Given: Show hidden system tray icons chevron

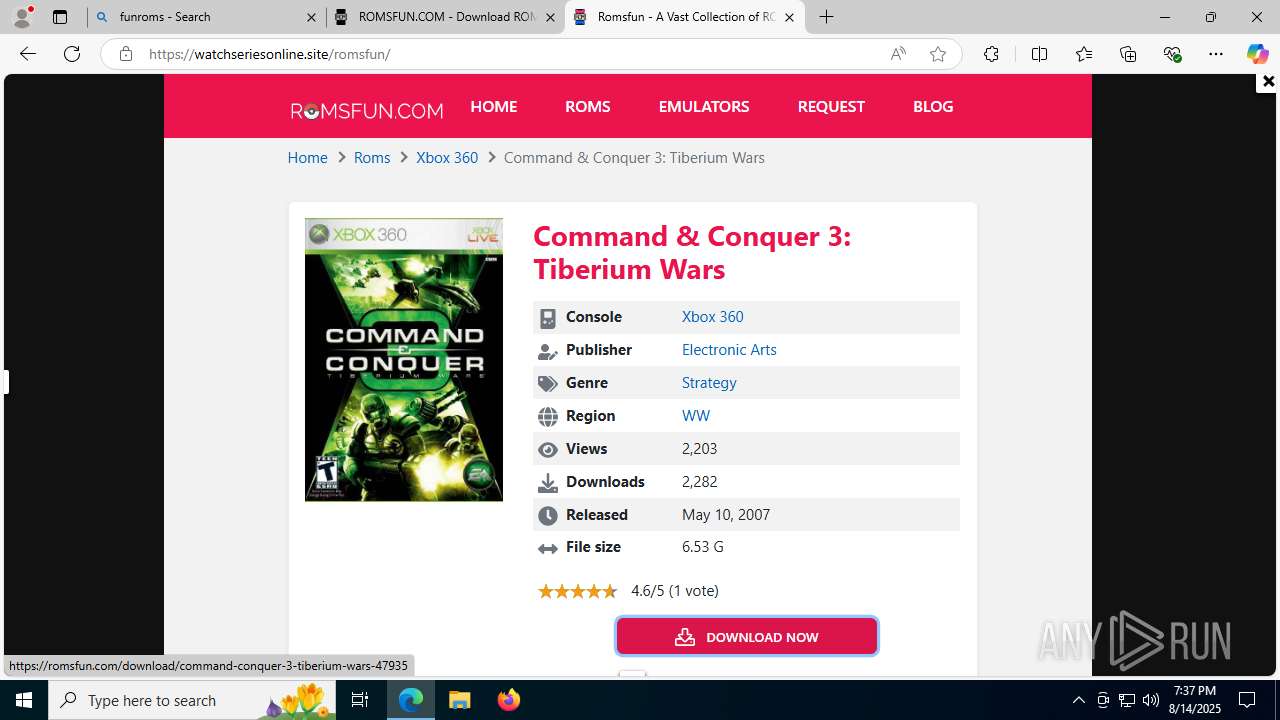Looking at the screenshot, I should (1078, 700).
